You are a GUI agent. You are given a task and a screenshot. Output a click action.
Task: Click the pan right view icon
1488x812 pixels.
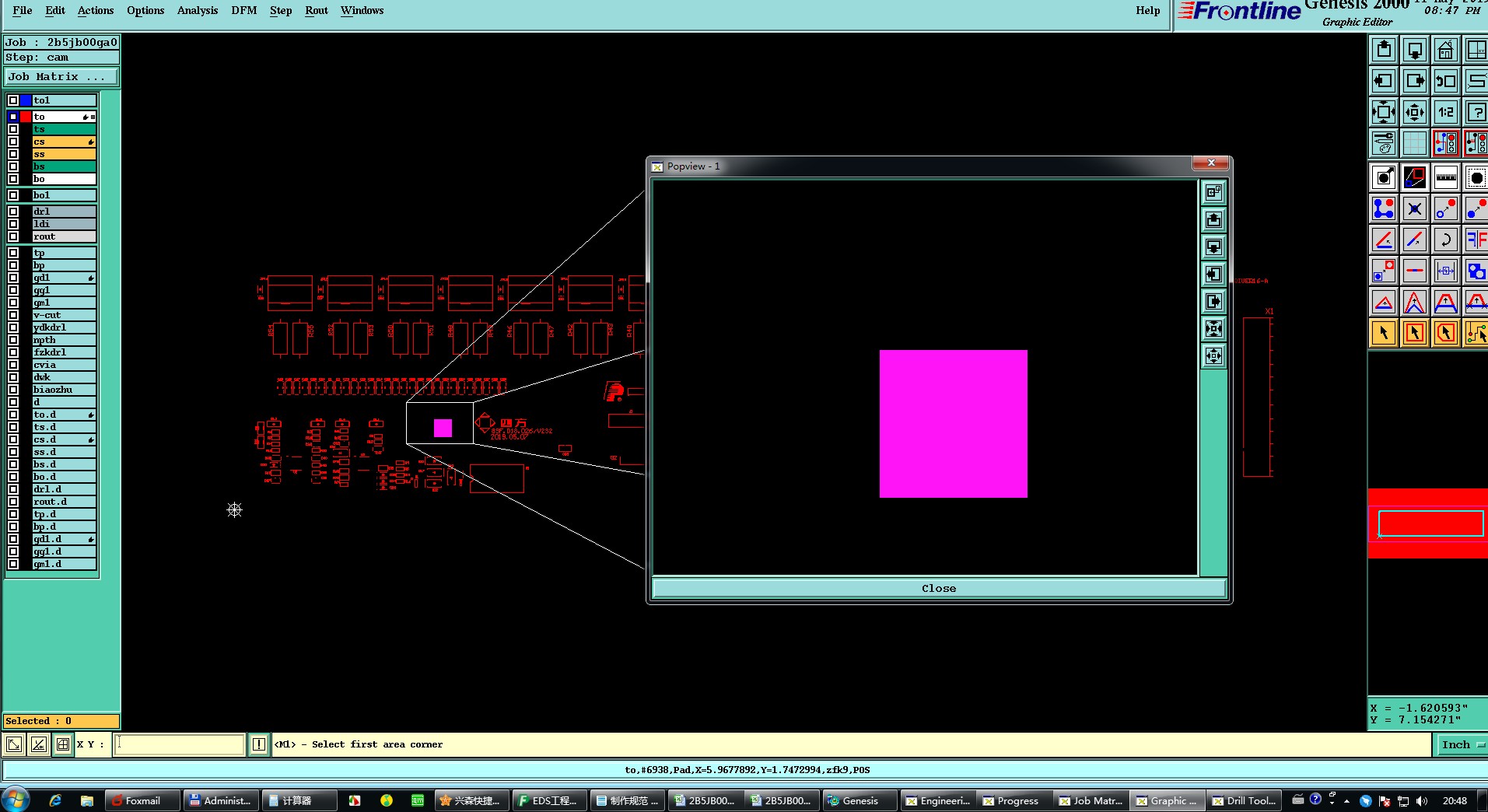(1414, 81)
